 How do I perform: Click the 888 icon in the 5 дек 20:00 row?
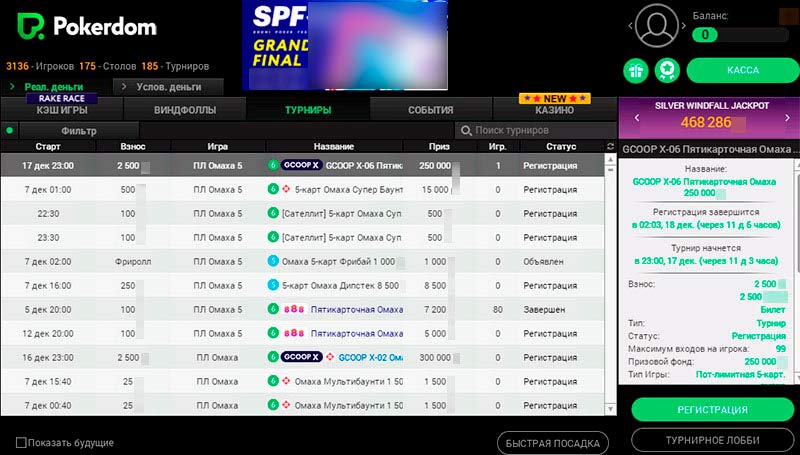click(x=294, y=309)
